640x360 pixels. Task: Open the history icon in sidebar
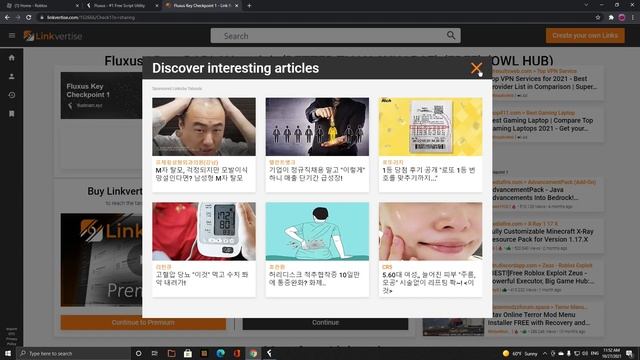(x=12, y=95)
